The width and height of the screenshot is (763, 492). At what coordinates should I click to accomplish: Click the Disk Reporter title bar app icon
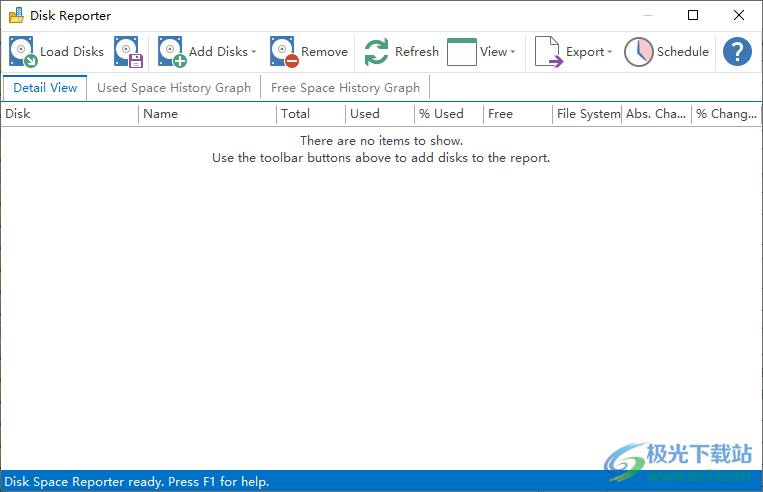[x=16, y=16]
